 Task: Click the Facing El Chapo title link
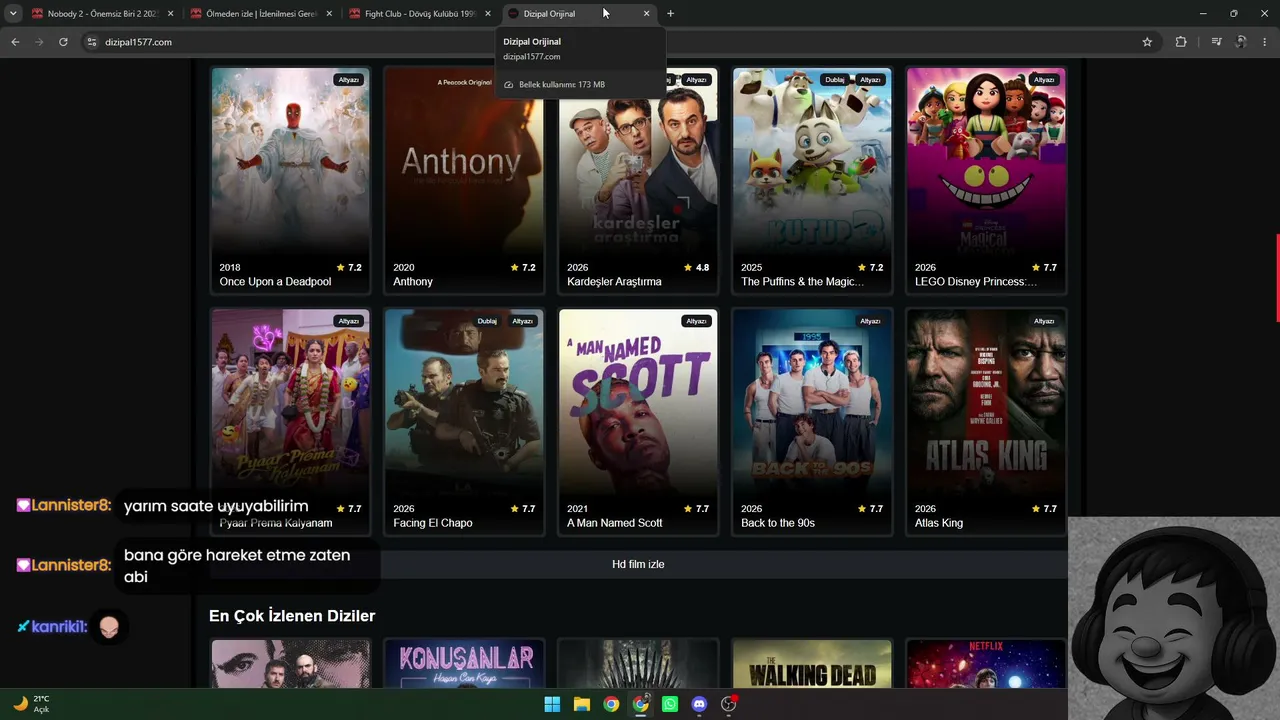coord(433,523)
